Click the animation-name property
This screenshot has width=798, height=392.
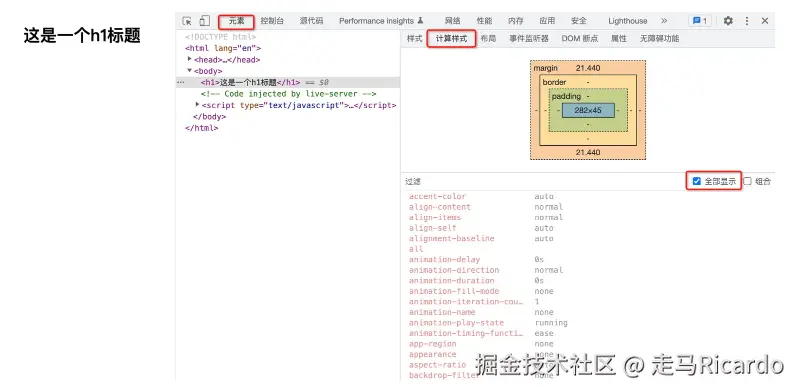pyautogui.click(x=442, y=312)
